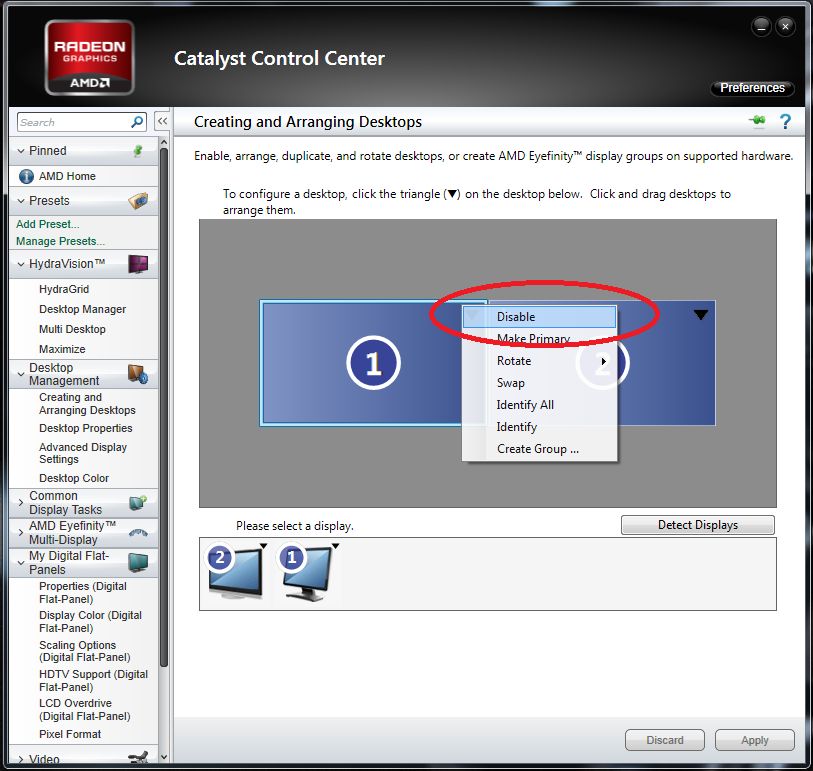Viewport: 813px width, 771px height.
Task: Click the Video section icon
Action: pos(138,758)
